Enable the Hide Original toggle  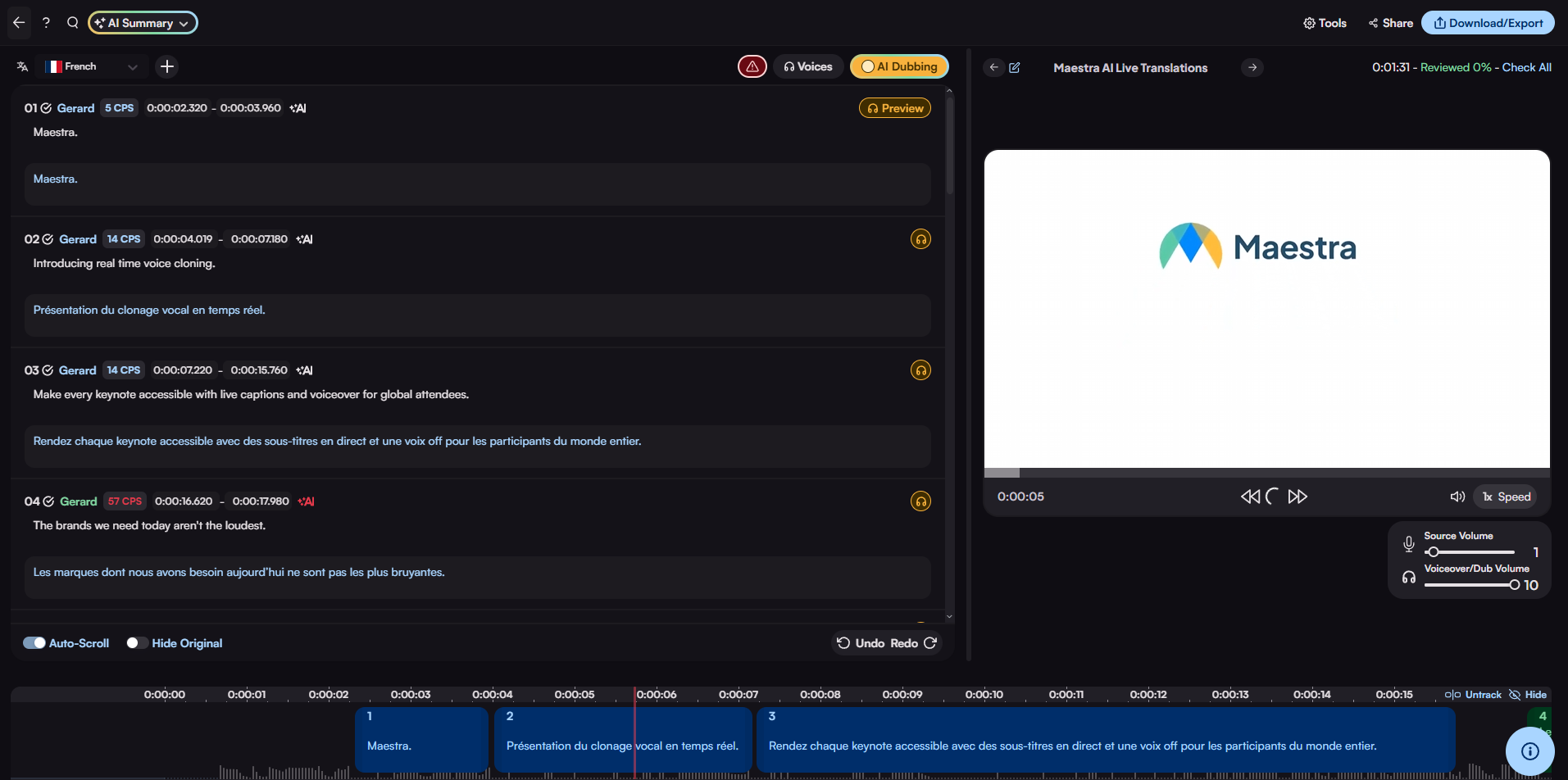pyautogui.click(x=137, y=643)
